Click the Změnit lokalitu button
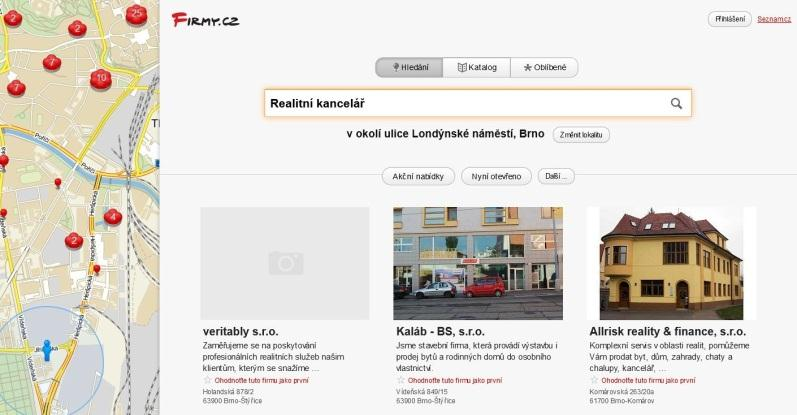Screen dimensions: 797x415 pos(581,135)
